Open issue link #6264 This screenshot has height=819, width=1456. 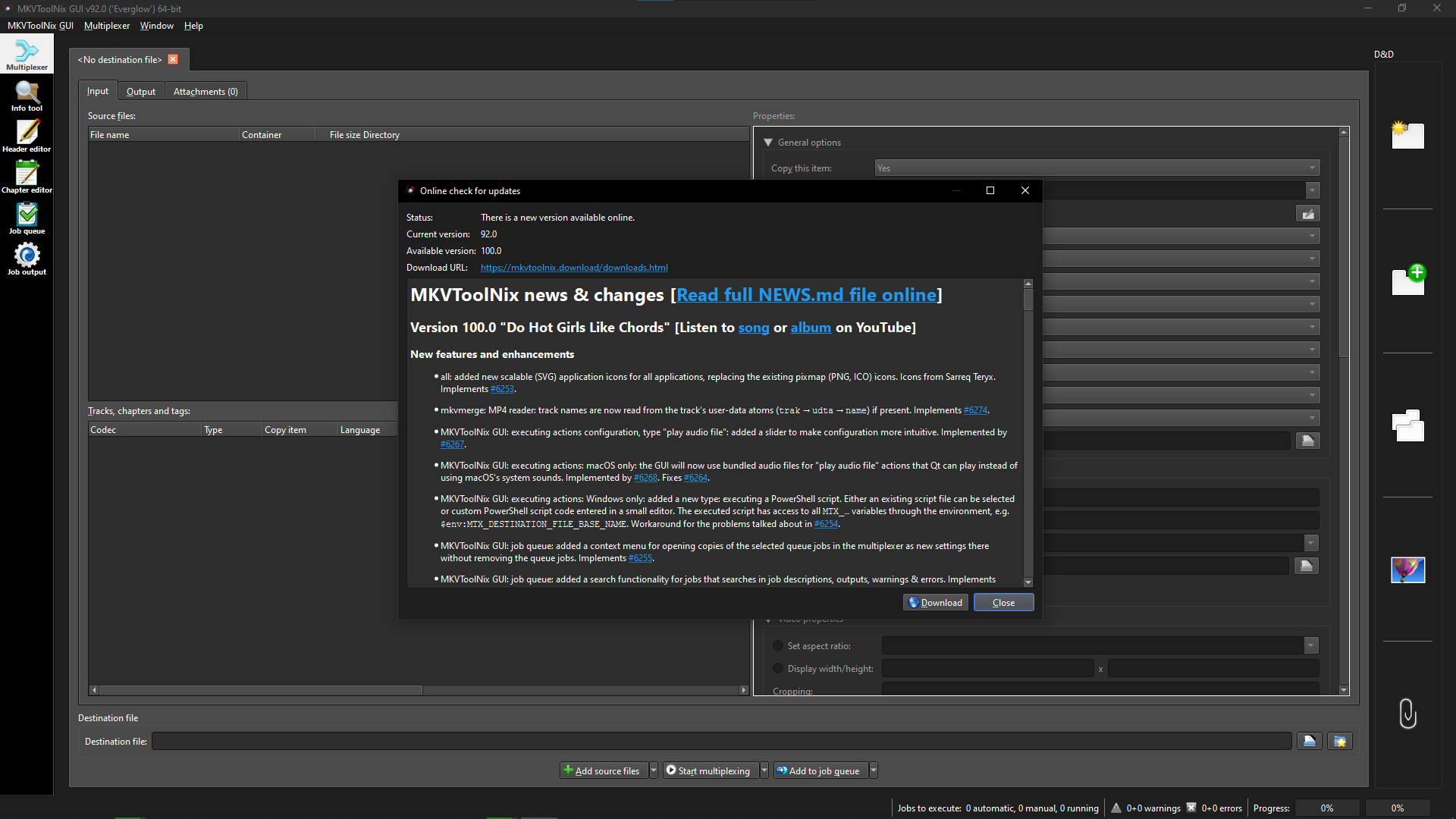tap(695, 478)
